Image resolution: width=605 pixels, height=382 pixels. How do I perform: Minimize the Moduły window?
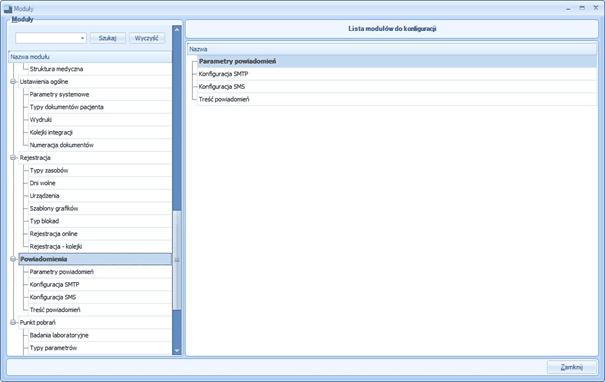pyautogui.click(x=568, y=8)
